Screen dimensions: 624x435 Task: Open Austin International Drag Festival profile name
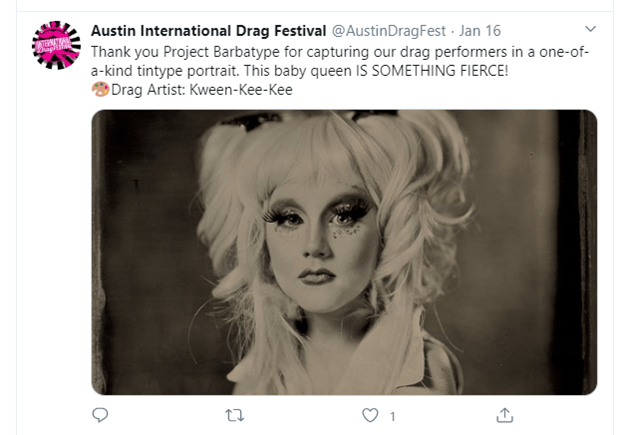pyautogui.click(x=209, y=31)
